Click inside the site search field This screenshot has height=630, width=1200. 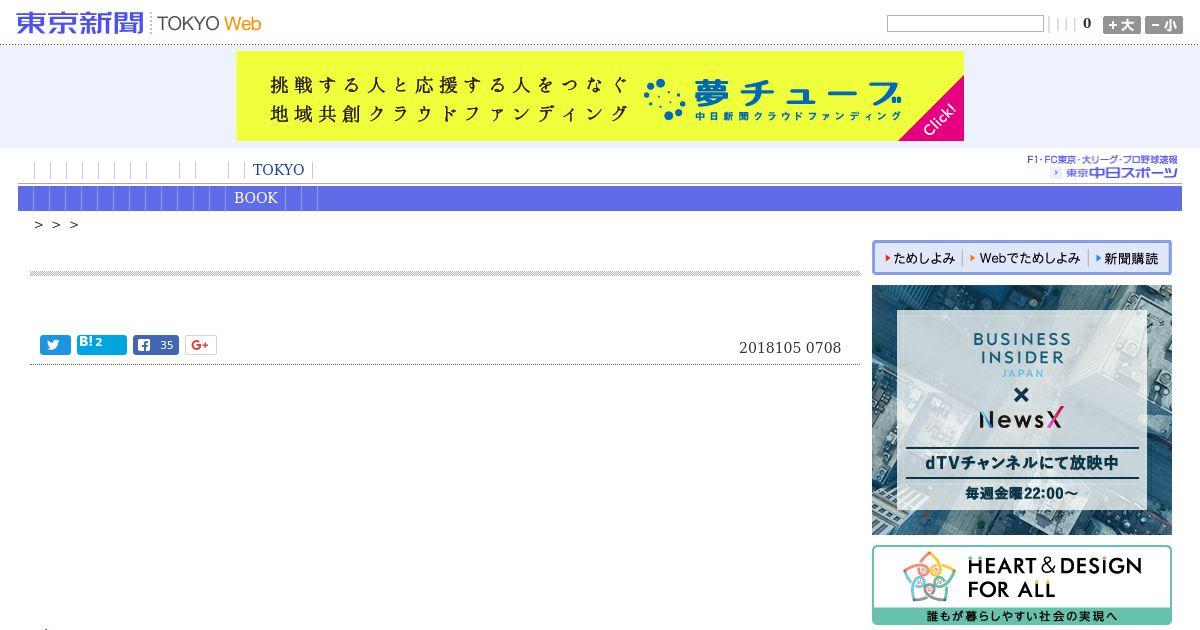point(965,24)
